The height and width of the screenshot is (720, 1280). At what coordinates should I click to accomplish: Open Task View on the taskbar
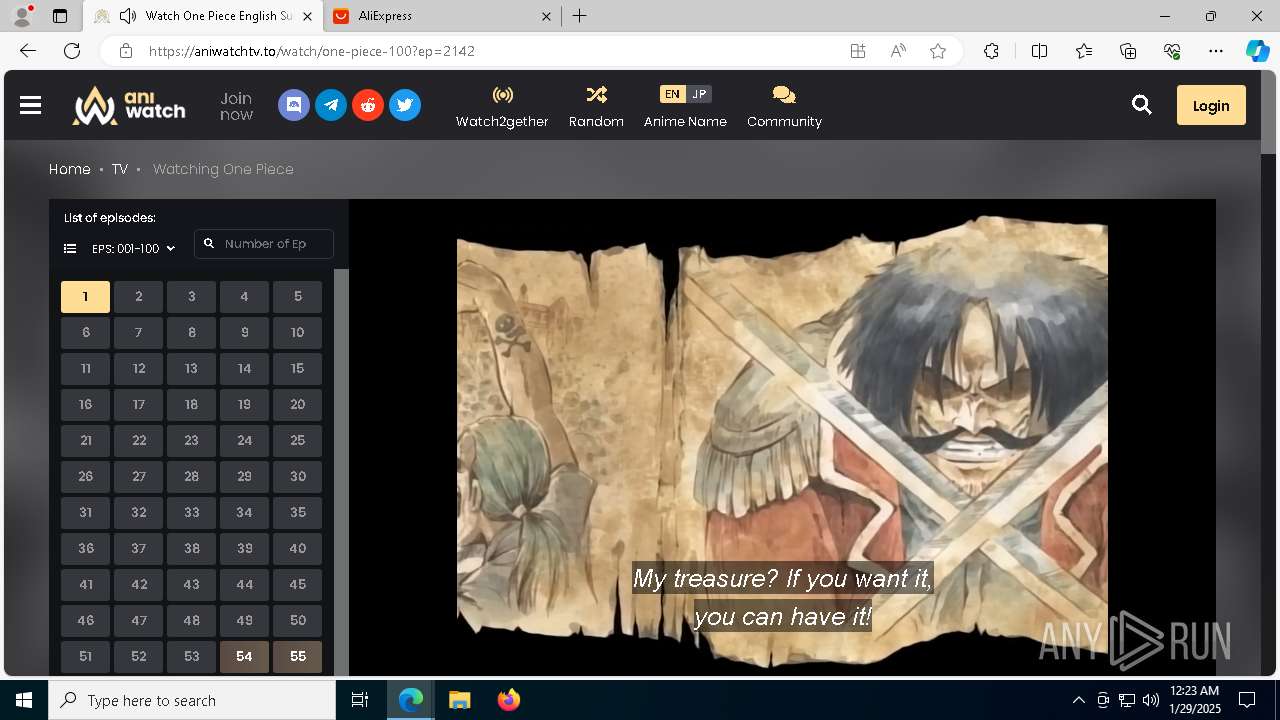pos(360,700)
